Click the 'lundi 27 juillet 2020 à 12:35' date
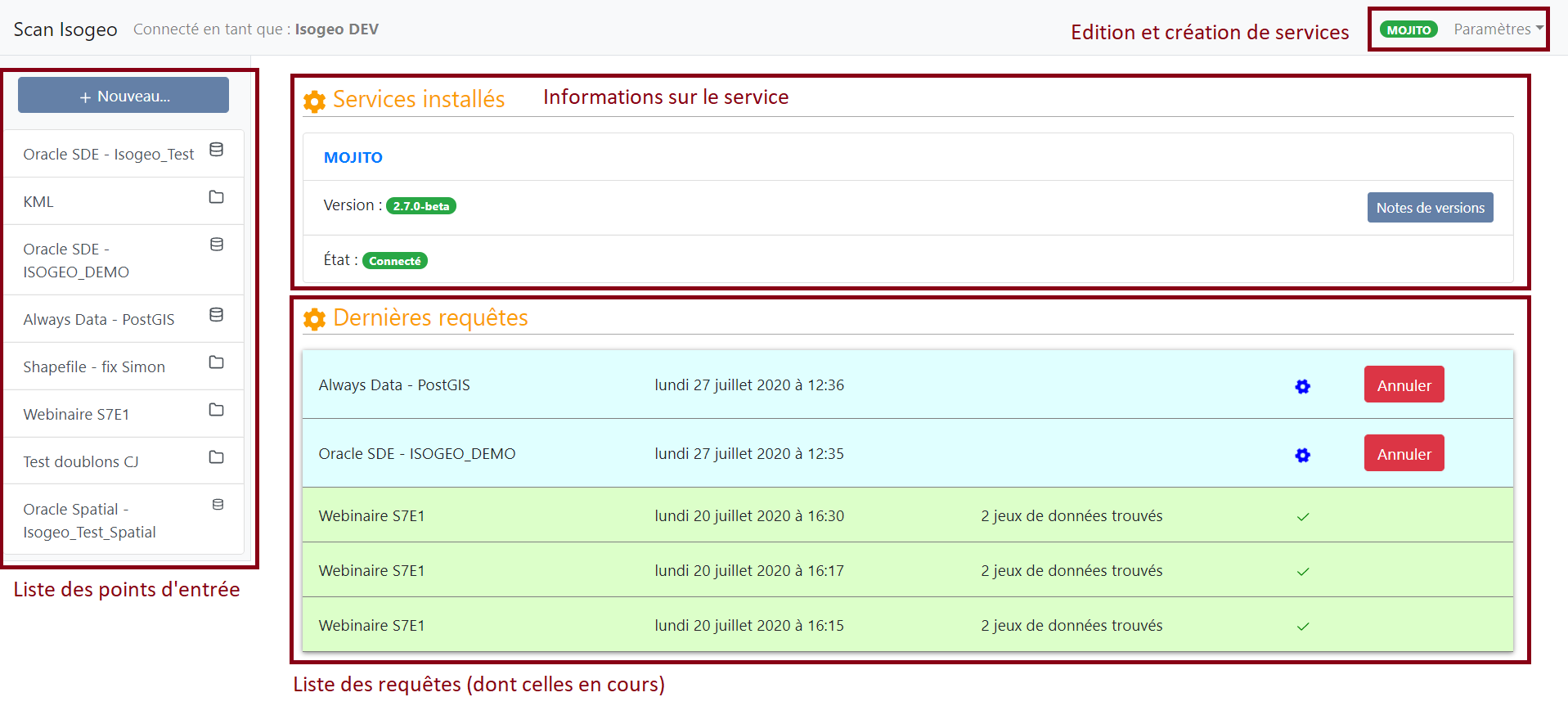Screen dimensions: 1568x715 click(x=749, y=454)
